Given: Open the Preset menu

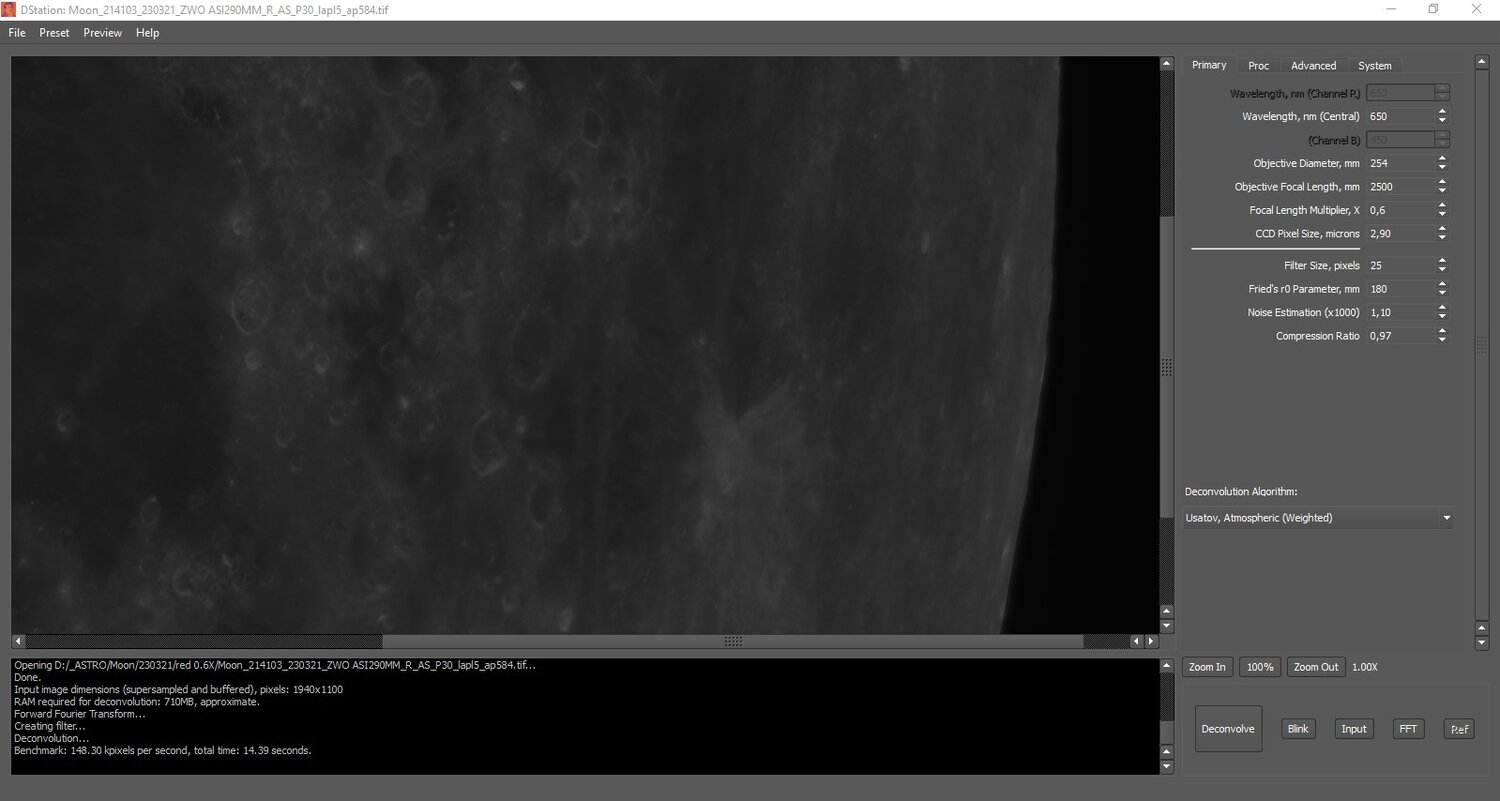Looking at the screenshot, I should 55,33.
